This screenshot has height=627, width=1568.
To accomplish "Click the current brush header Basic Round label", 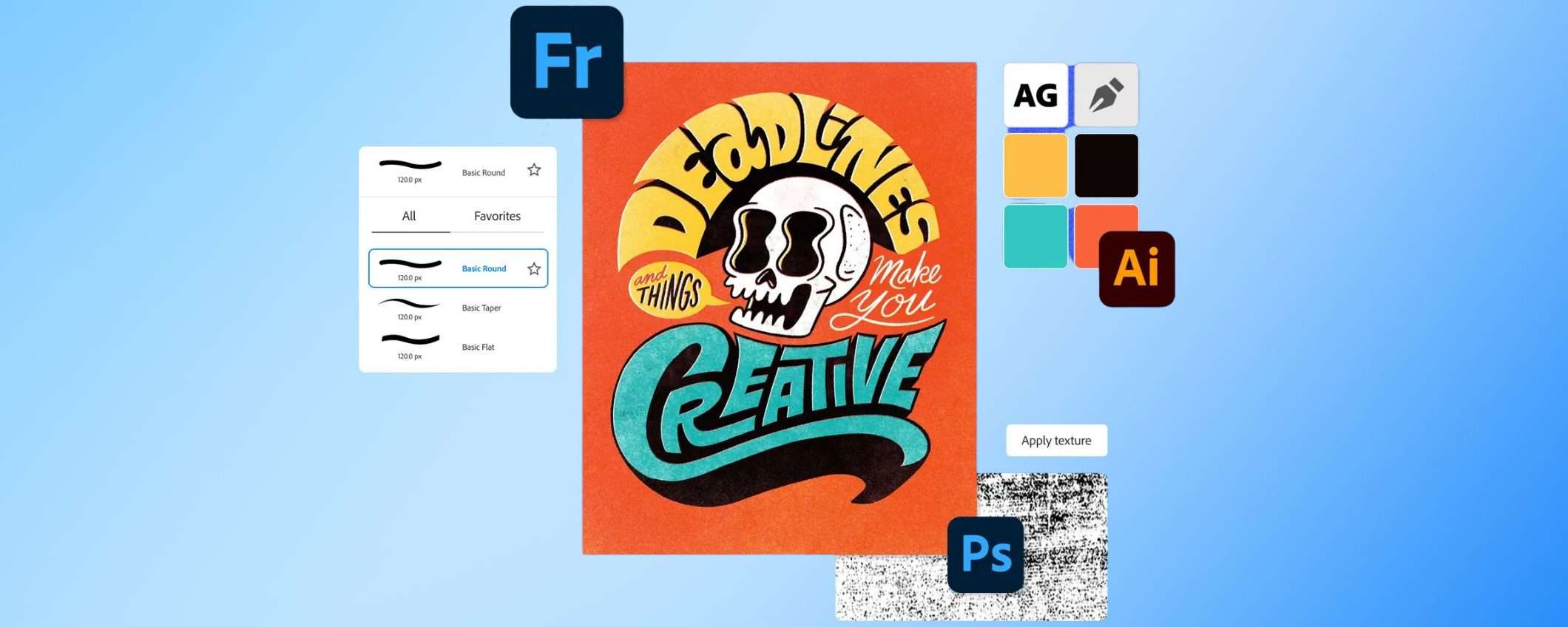I will pyautogui.click(x=484, y=173).
